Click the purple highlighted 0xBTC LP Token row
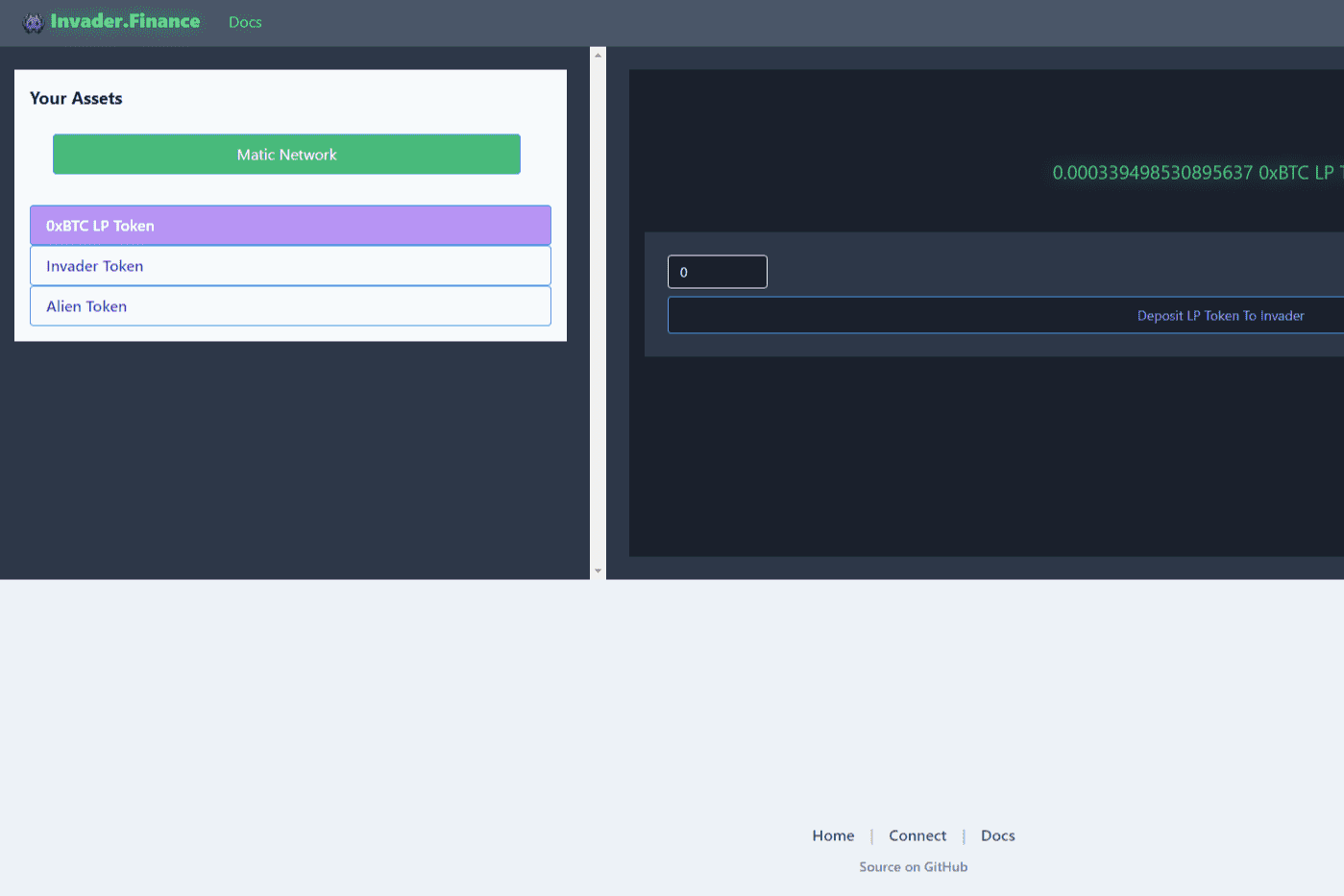Viewport: 1344px width, 896px height. (289, 225)
